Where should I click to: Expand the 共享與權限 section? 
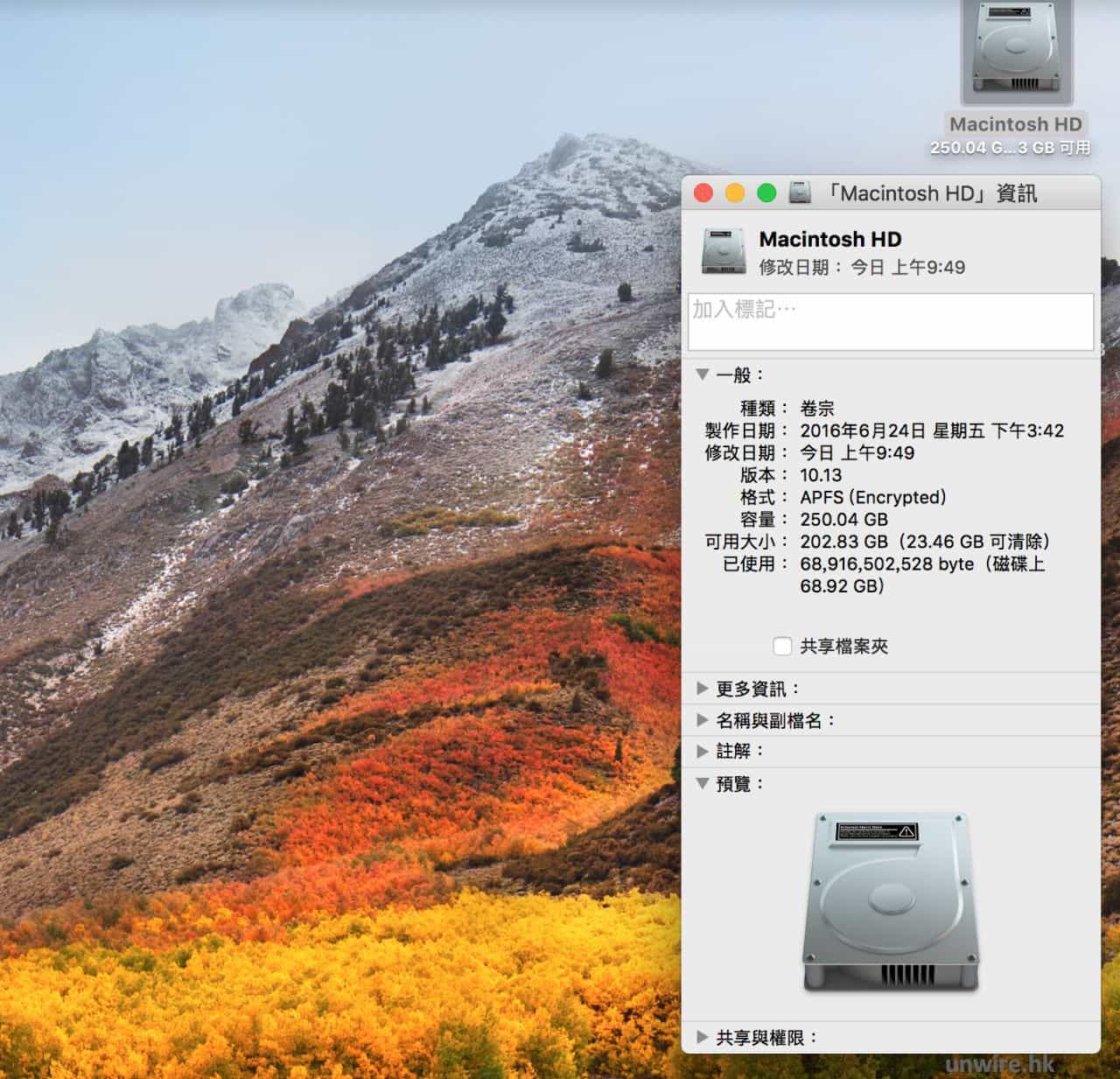pos(703,1037)
